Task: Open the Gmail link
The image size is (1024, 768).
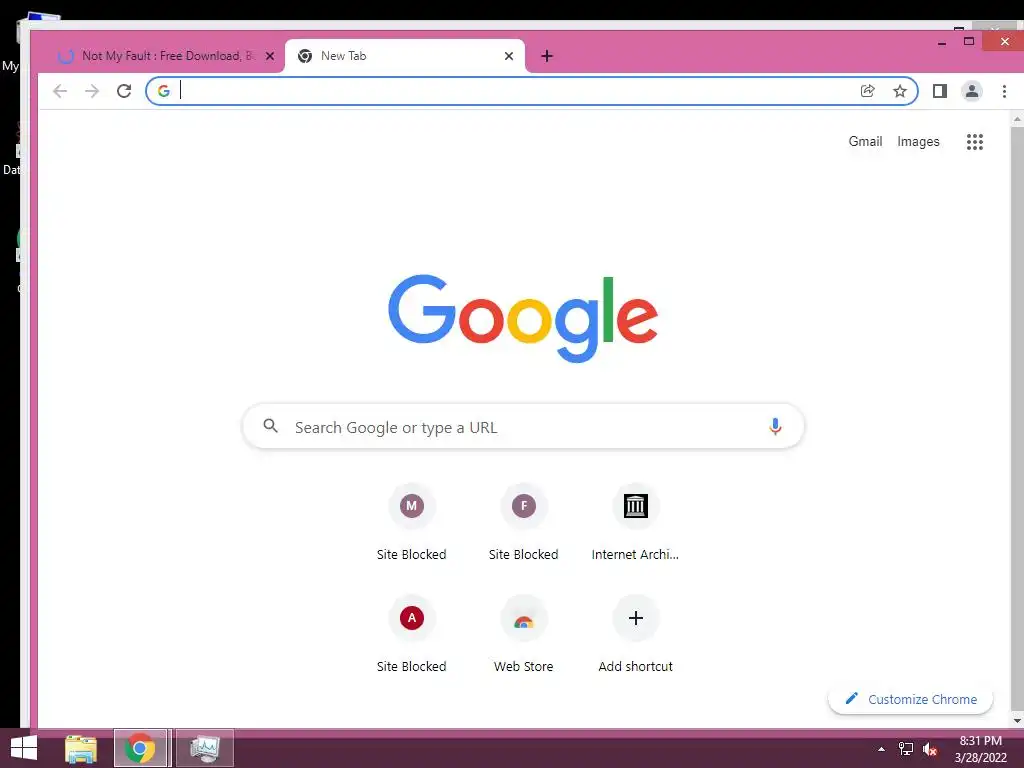Action: click(x=865, y=142)
